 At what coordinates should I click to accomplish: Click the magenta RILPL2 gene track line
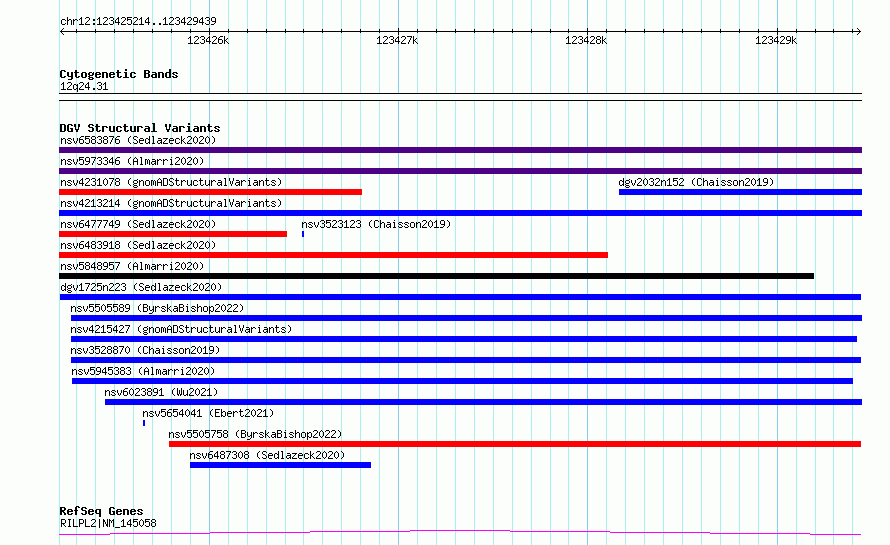click(x=460, y=533)
